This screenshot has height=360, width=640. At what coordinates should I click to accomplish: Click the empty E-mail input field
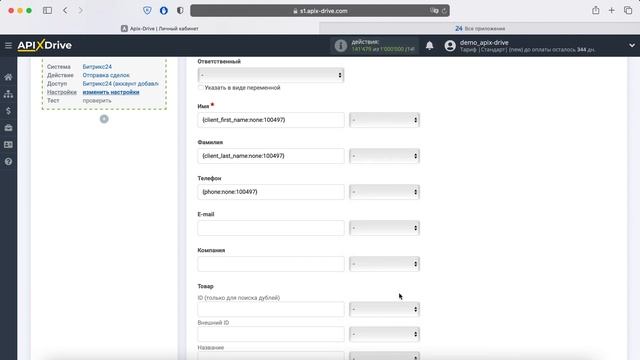[x=271, y=228]
